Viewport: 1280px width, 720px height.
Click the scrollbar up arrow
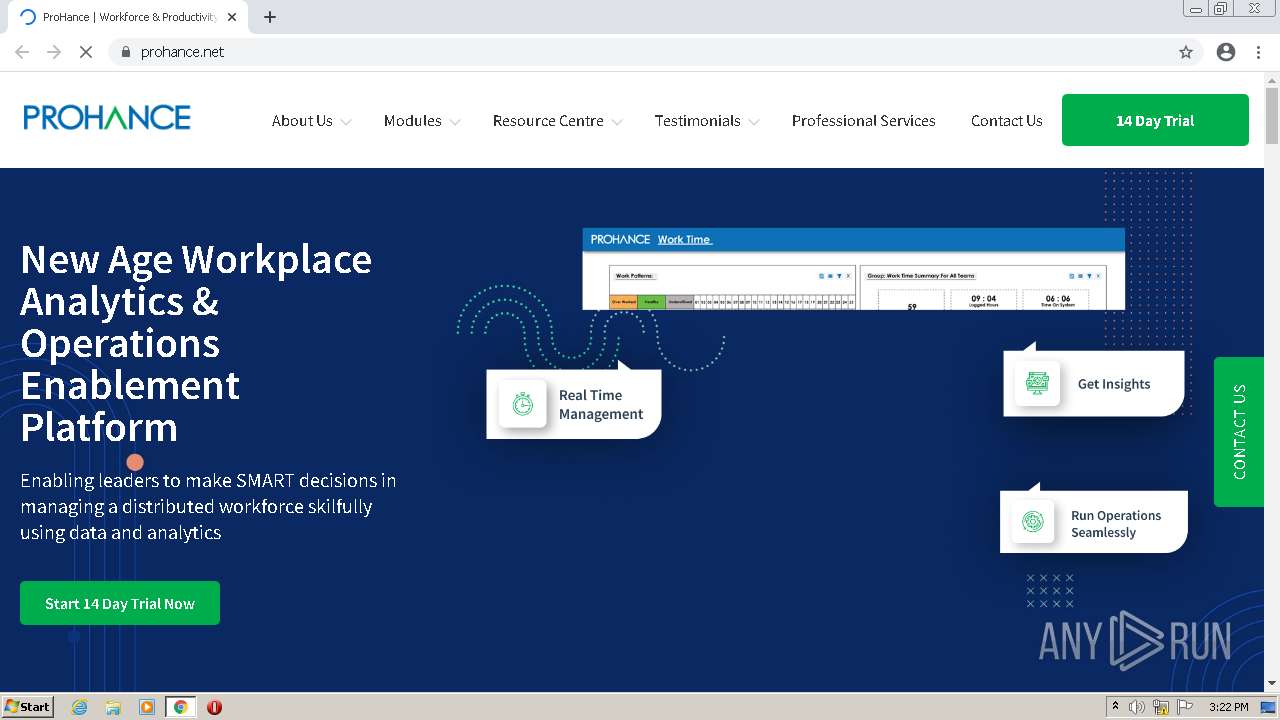point(1272,80)
